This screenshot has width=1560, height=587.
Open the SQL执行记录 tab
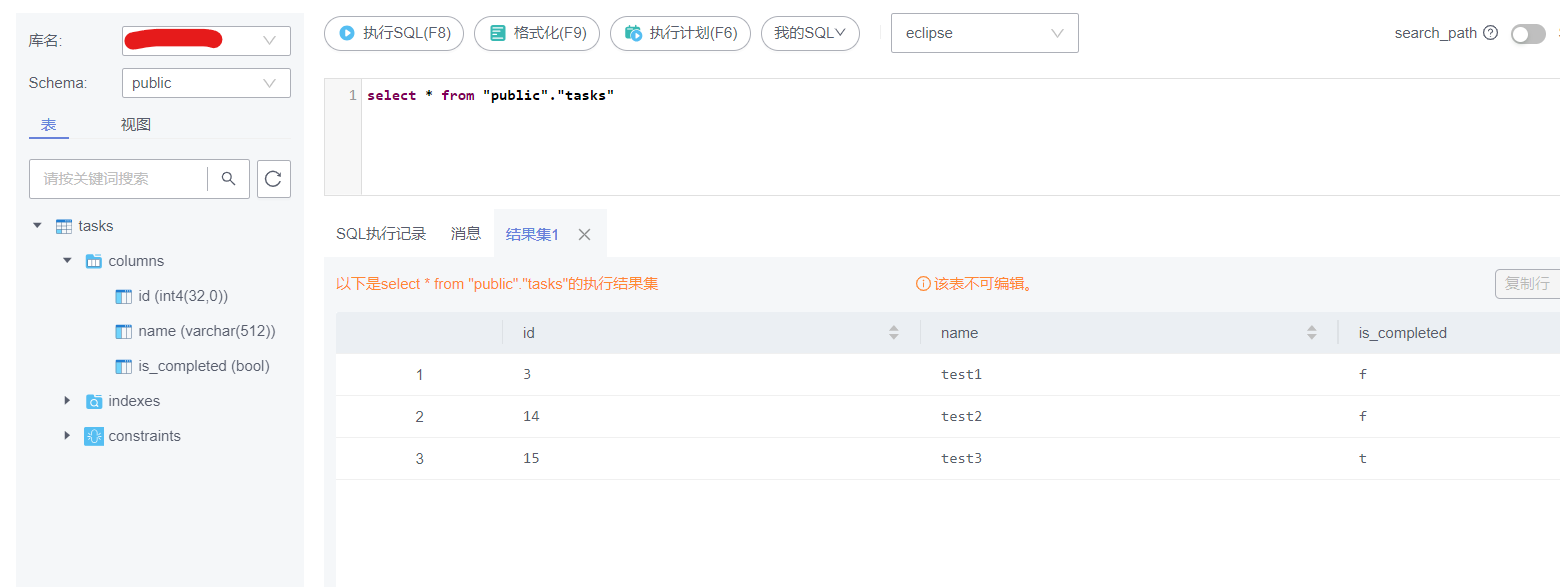(381, 234)
